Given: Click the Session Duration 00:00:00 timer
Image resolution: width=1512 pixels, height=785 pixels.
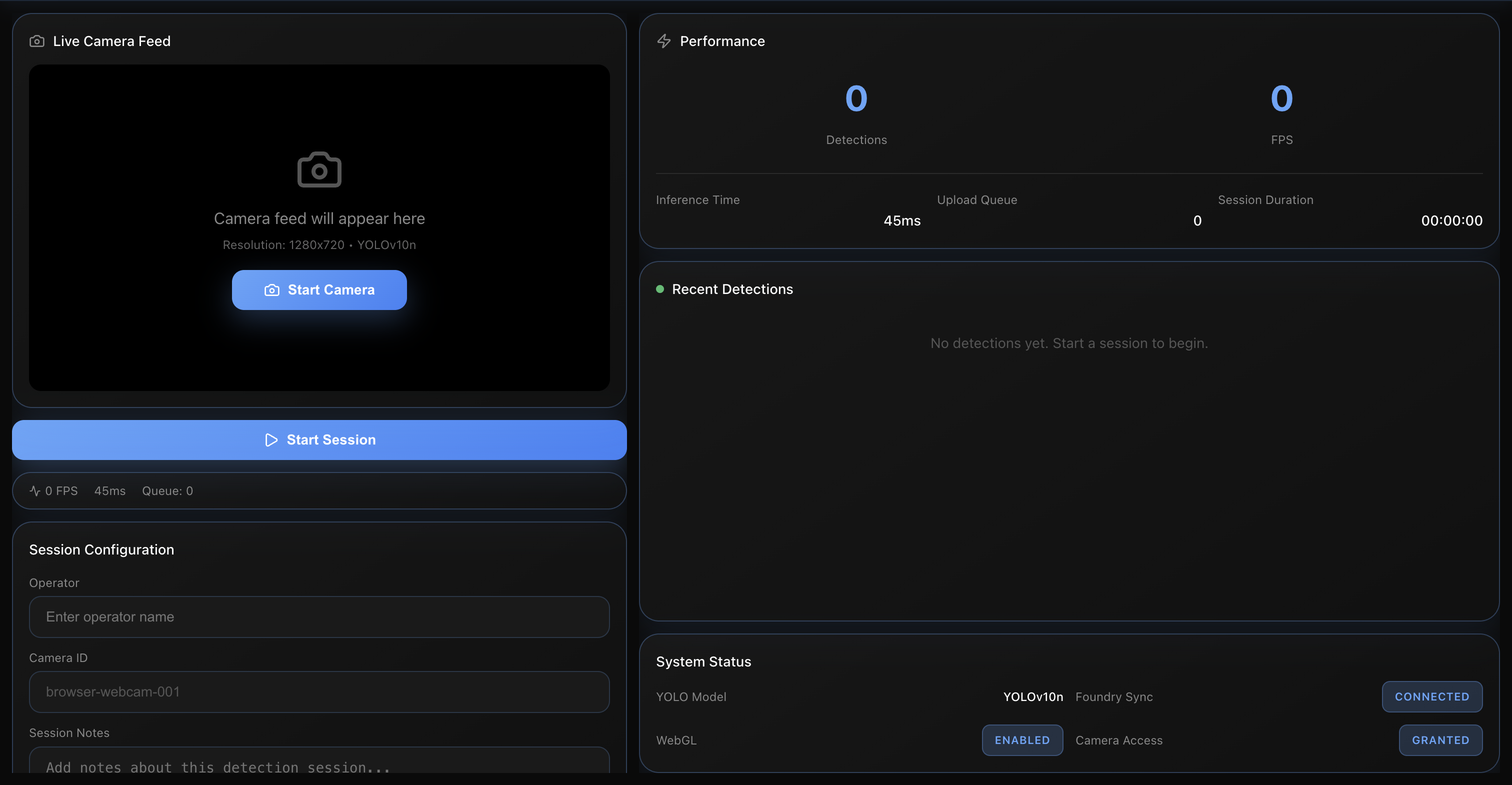Looking at the screenshot, I should [x=1451, y=221].
